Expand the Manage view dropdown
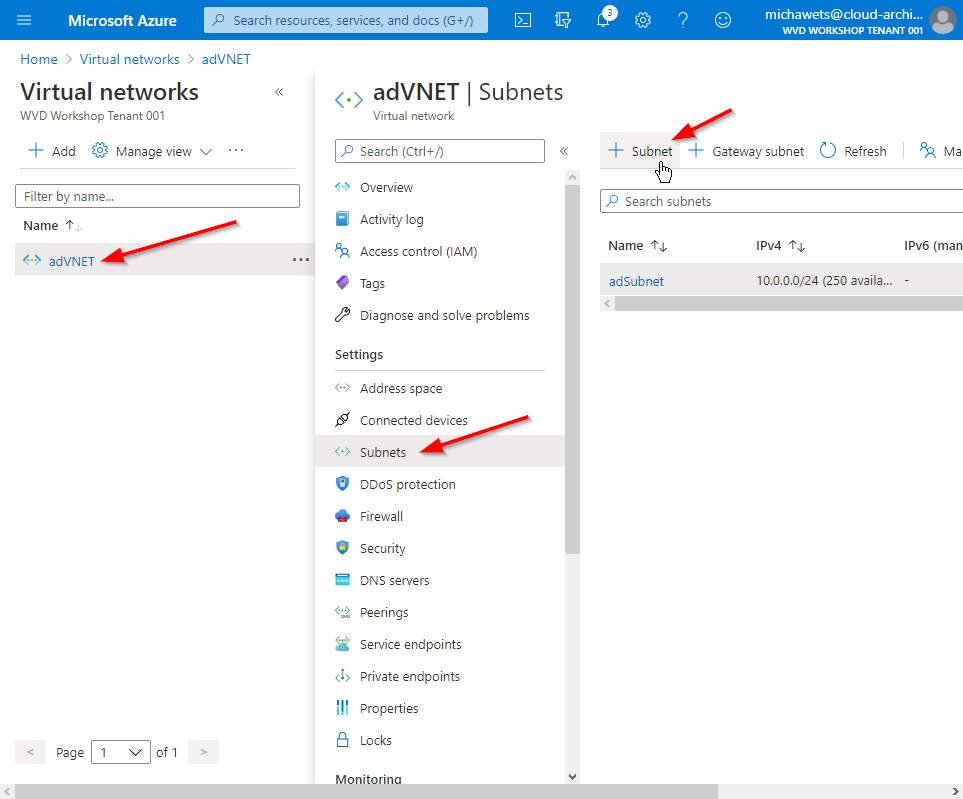The image size is (963, 799). click(x=152, y=151)
